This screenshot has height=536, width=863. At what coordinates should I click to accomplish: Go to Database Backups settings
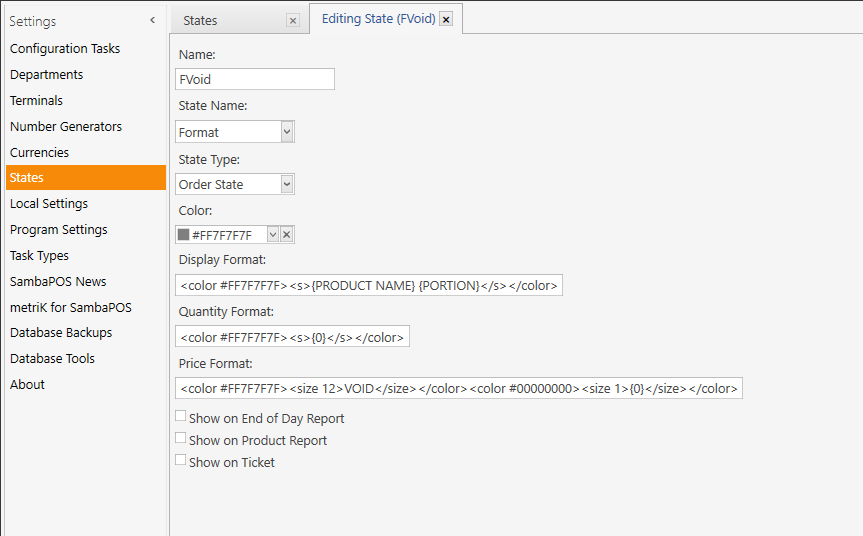pos(61,332)
